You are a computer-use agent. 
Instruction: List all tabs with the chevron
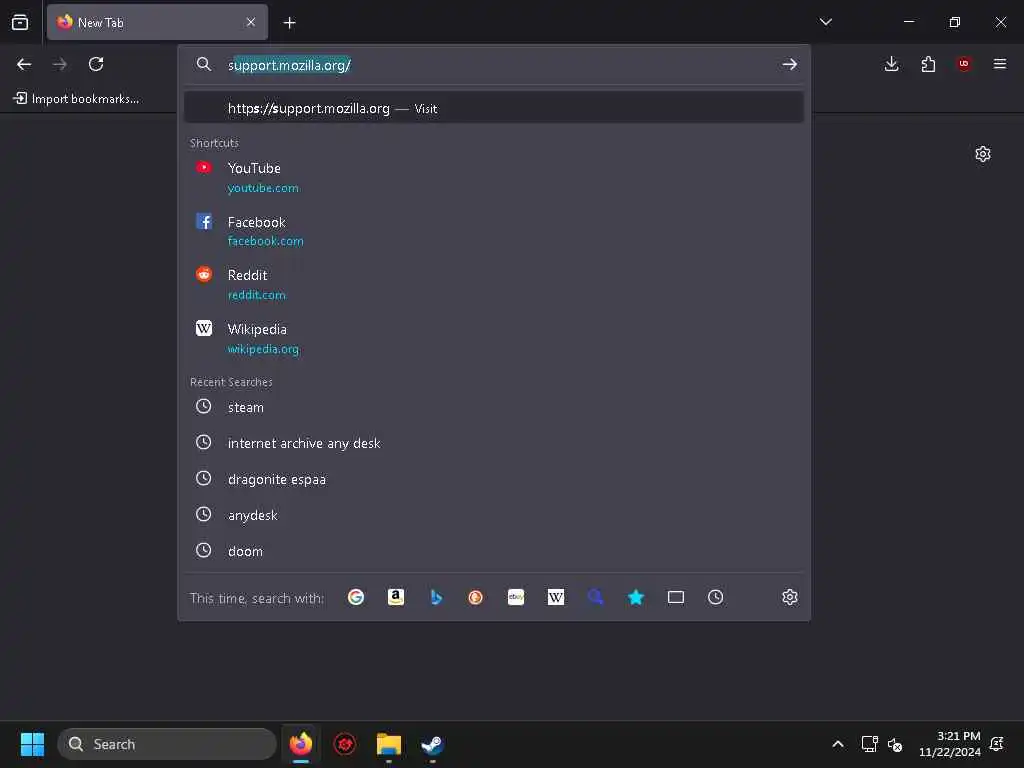point(826,22)
